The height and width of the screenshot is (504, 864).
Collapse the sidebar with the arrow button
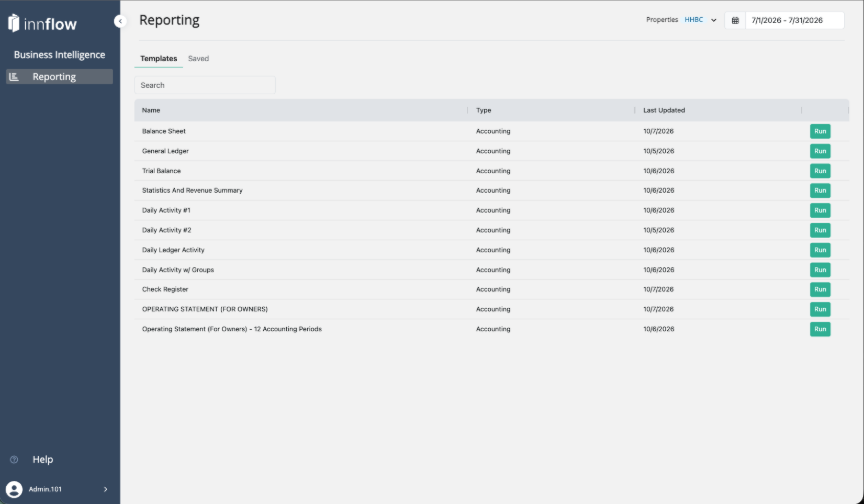[x=120, y=21]
